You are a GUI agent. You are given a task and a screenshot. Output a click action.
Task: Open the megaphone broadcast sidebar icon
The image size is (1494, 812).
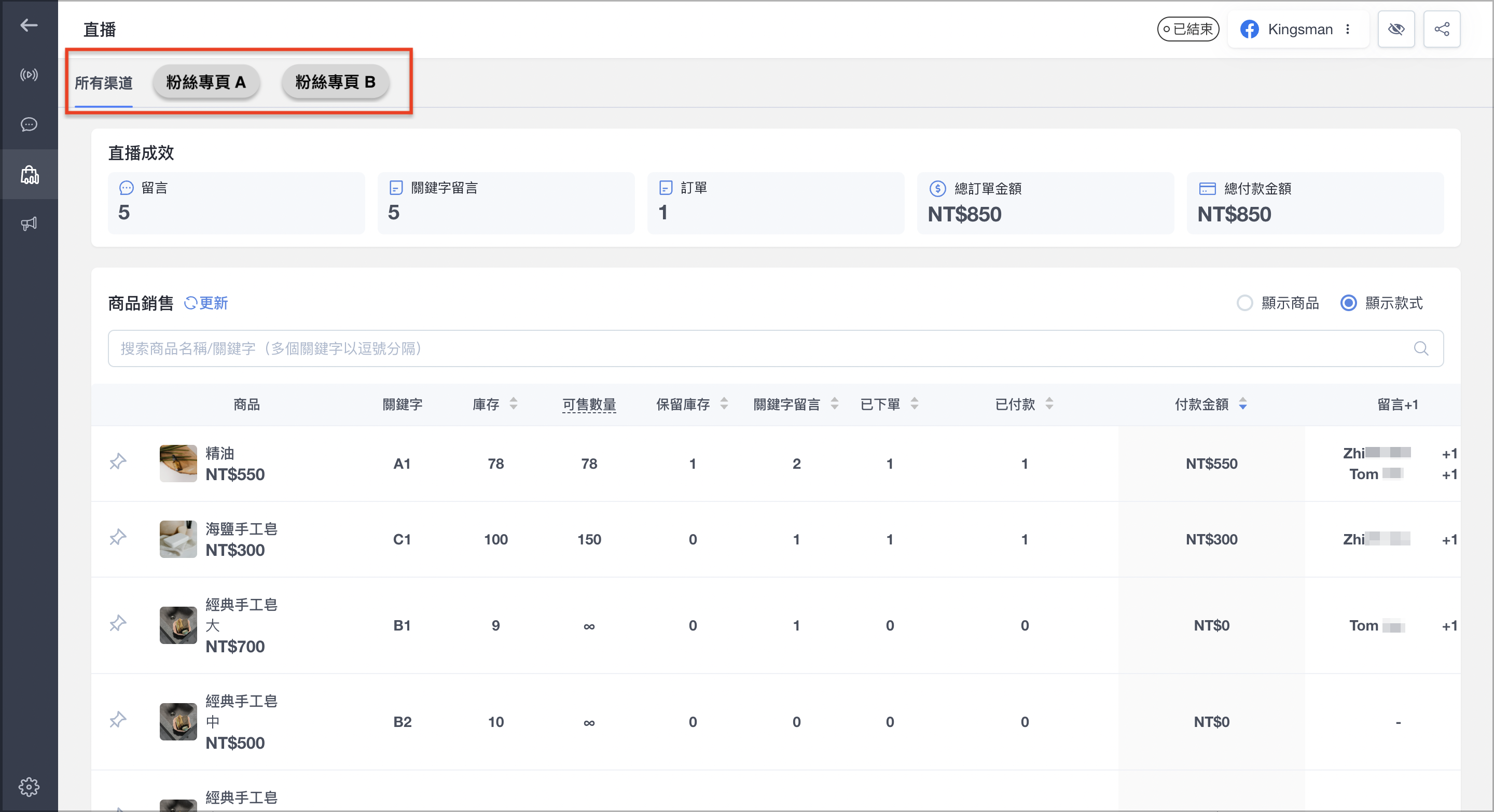[x=29, y=223]
